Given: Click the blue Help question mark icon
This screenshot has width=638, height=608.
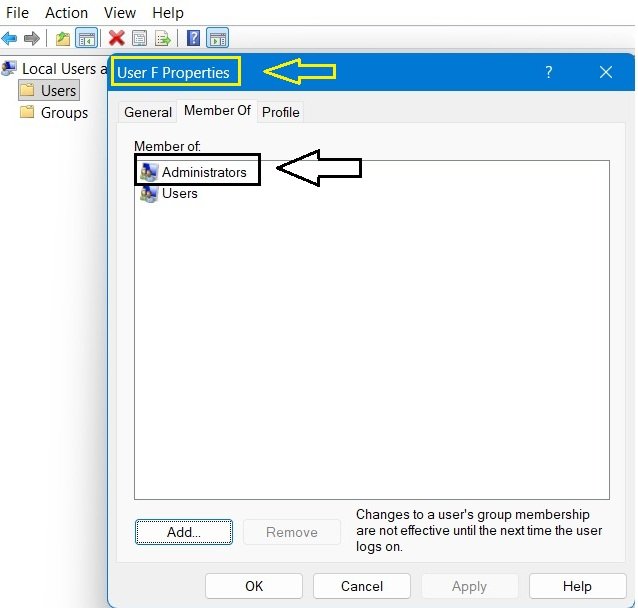Looking at the screenshot, I should [193, 38].
